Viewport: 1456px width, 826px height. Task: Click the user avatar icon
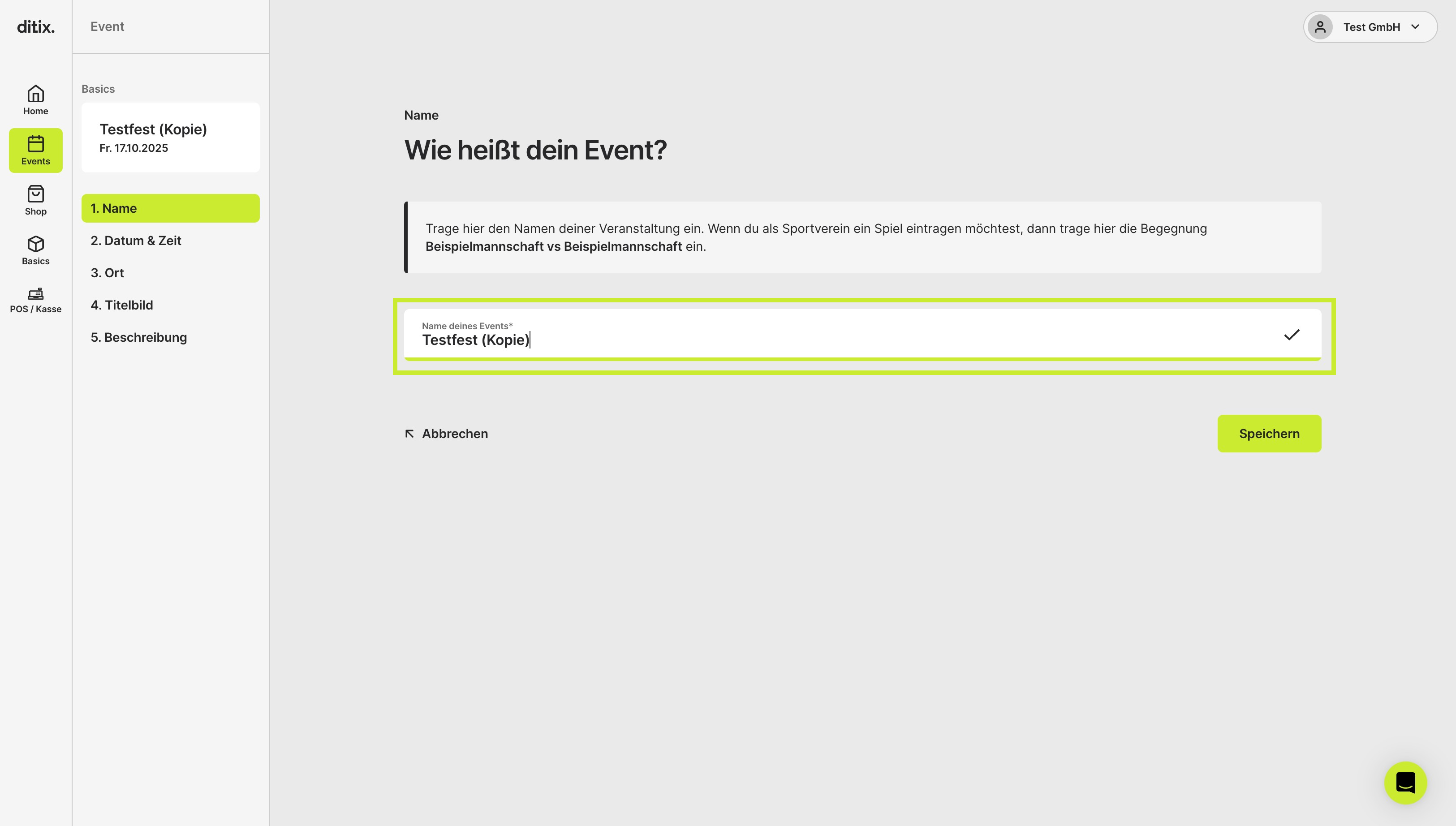(x=1320, y=27)
